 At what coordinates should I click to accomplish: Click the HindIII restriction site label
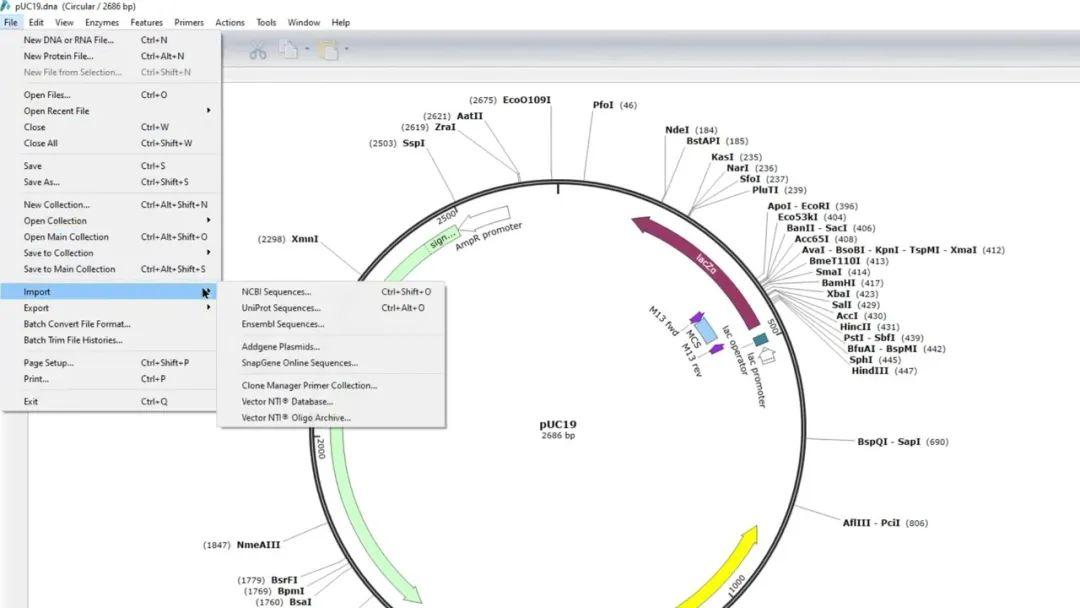pyautogui.click(x=870, y=369)
